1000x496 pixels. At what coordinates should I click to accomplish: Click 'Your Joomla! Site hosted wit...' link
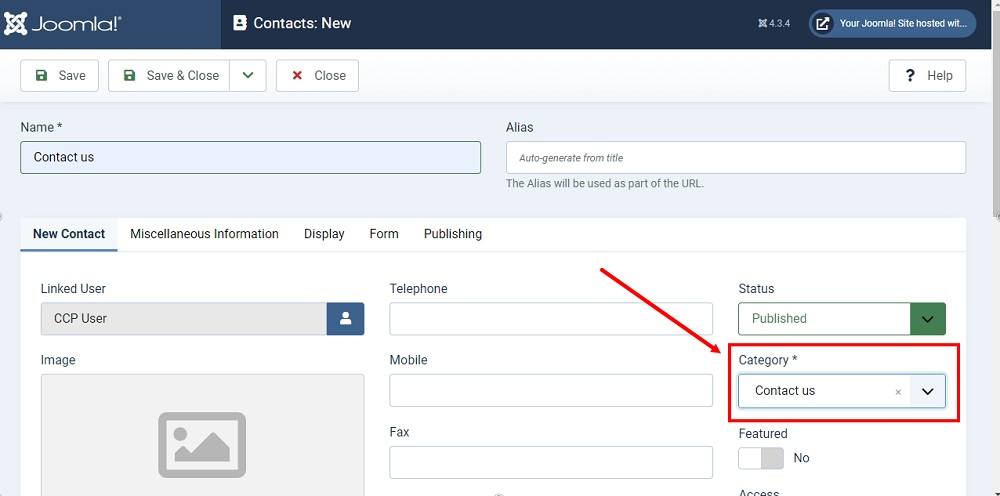893,24
